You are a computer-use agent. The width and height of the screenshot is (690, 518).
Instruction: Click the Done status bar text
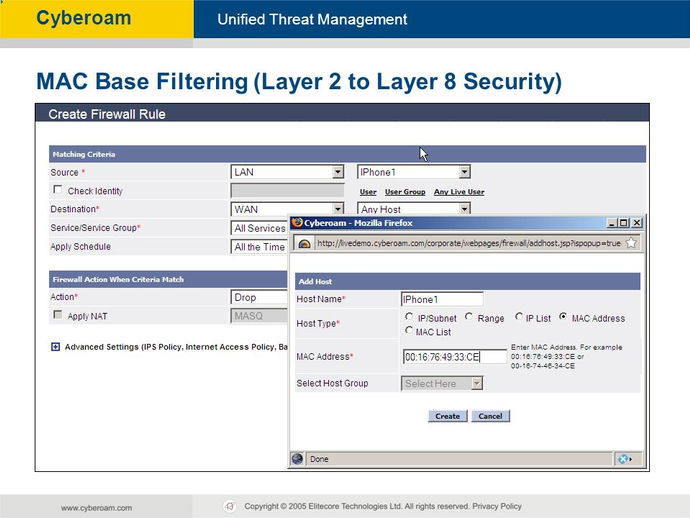click(319, 459)
